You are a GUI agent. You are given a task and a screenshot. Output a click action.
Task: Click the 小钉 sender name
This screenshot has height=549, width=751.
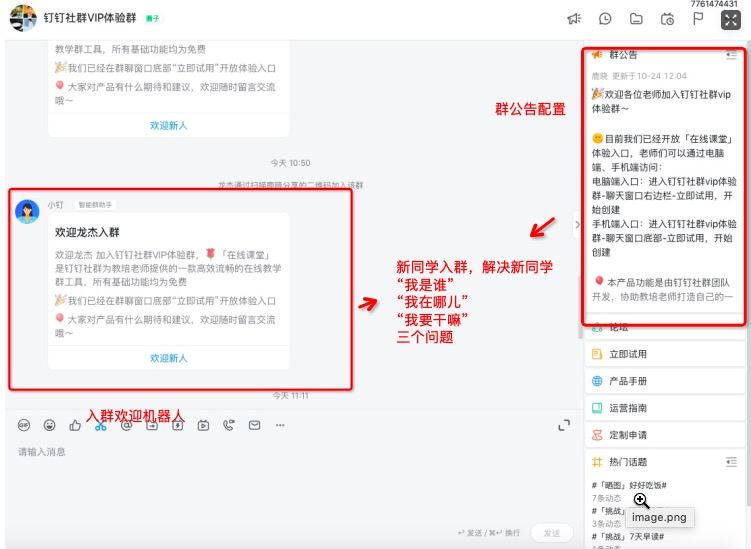tap(56, 205)
